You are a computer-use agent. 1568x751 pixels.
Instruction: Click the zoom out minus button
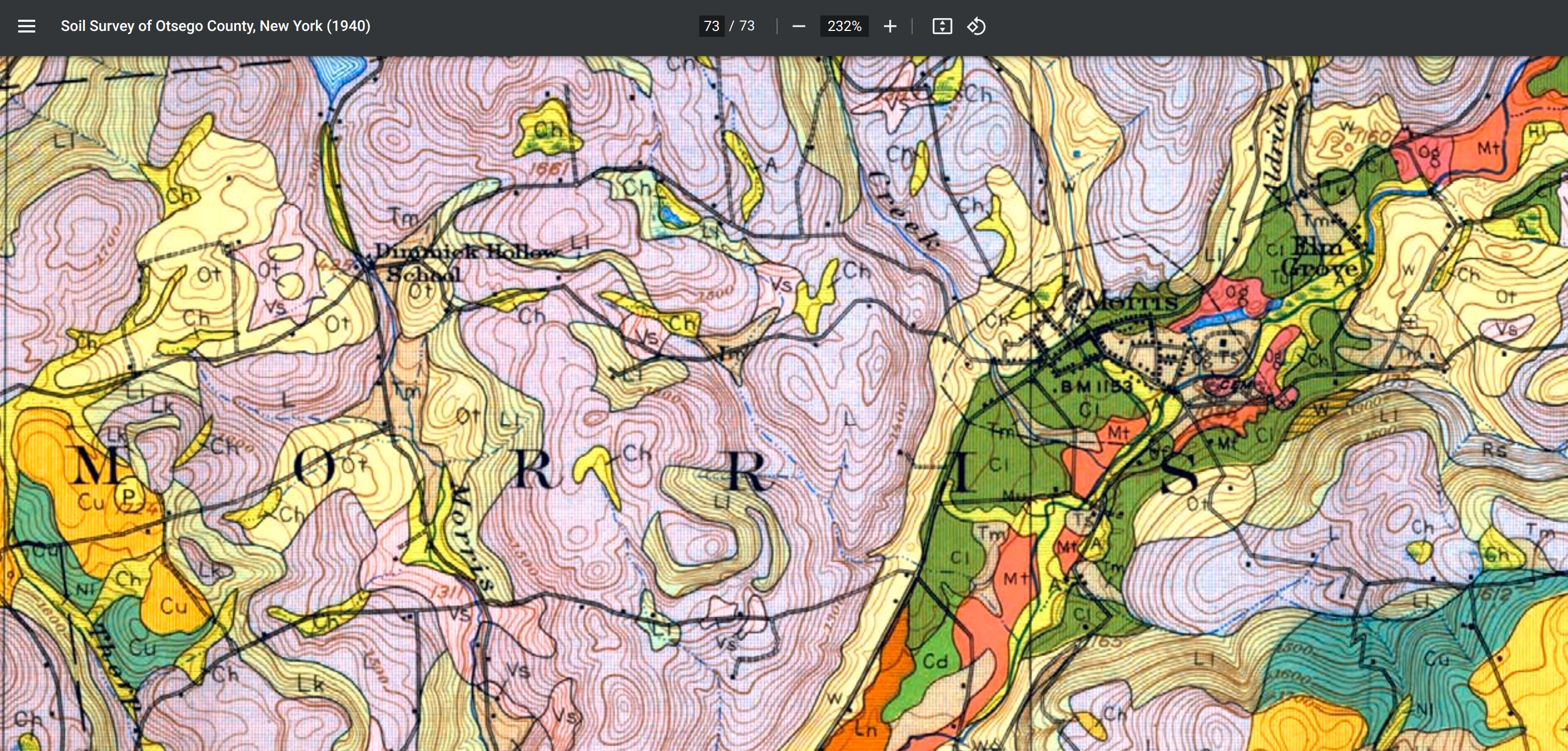tap(798, 26)
